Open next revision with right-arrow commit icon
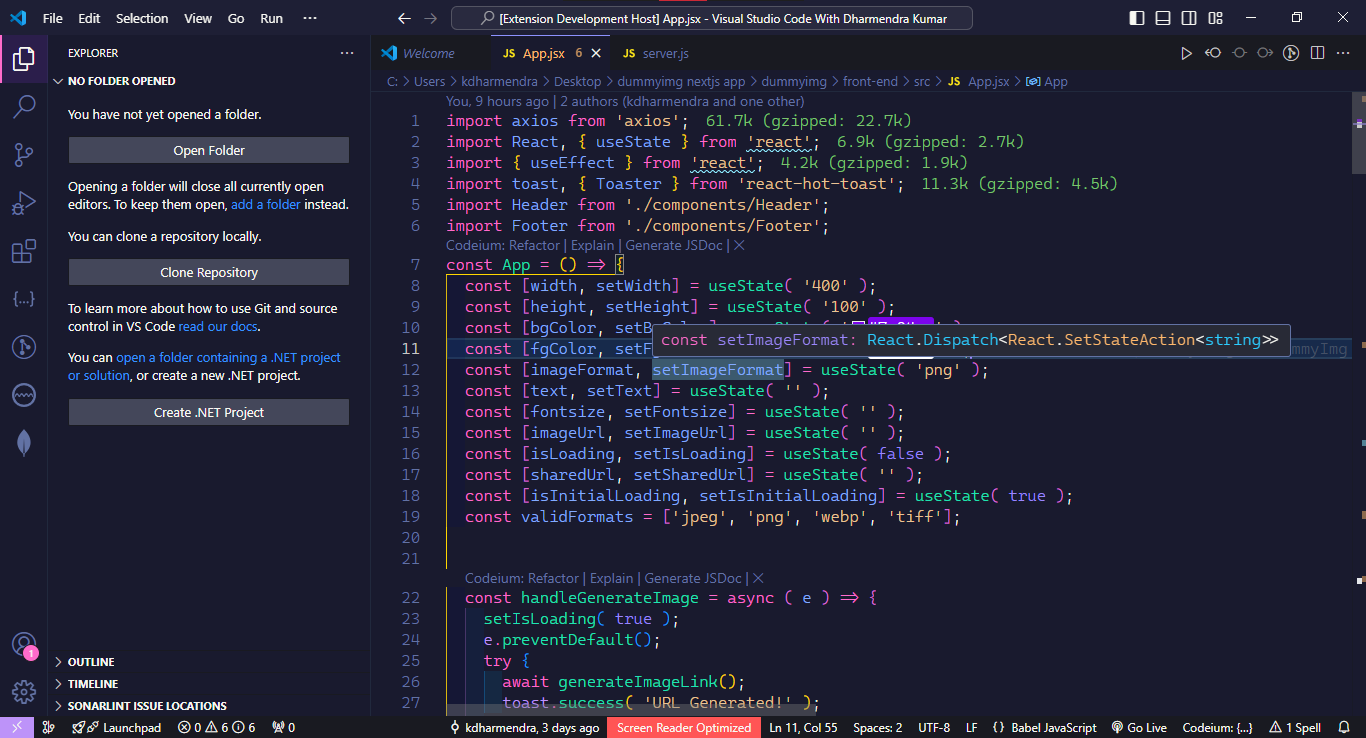 coord(1265,53)
